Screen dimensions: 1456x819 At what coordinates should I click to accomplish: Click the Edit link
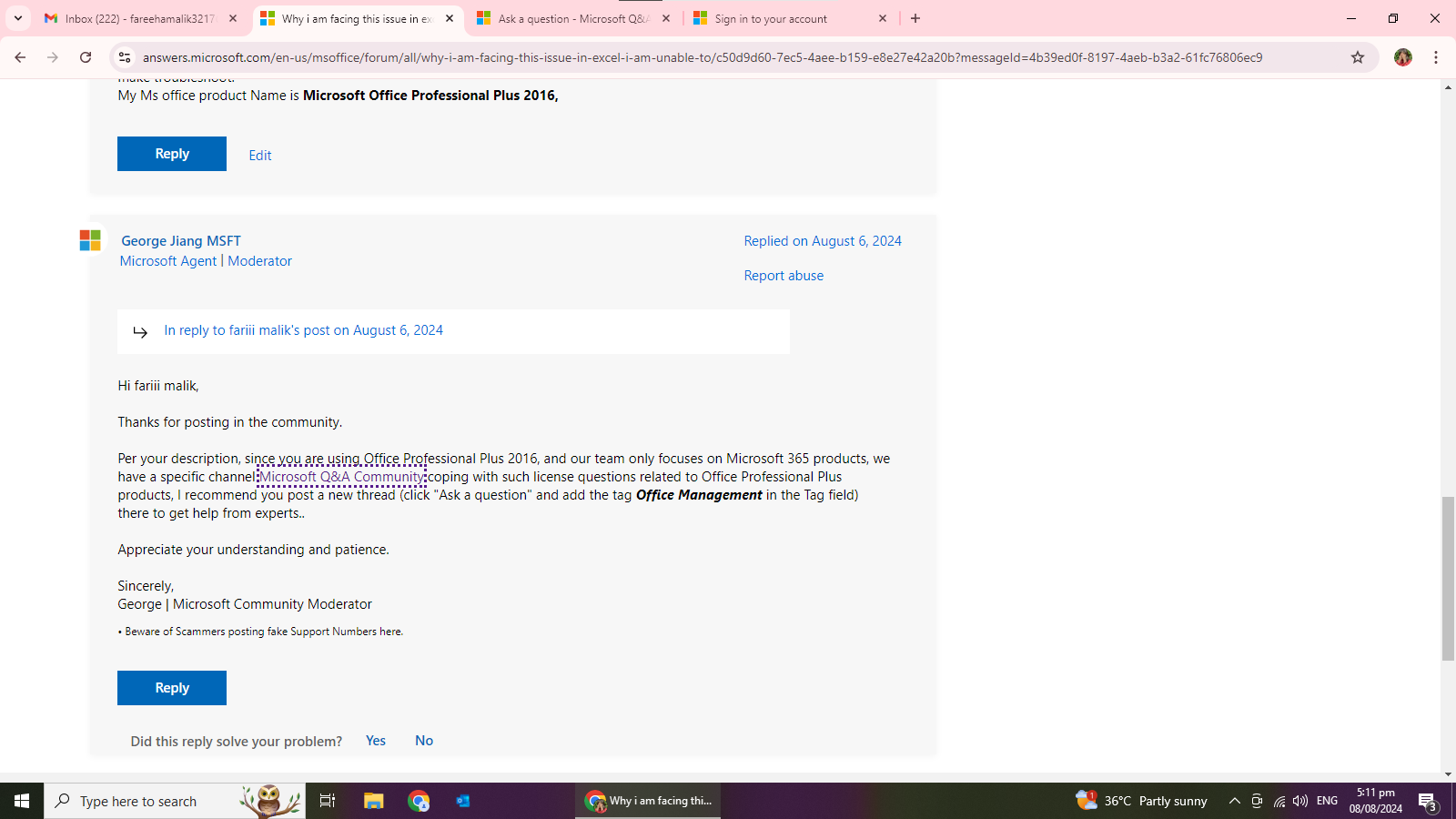click(260, 156)
